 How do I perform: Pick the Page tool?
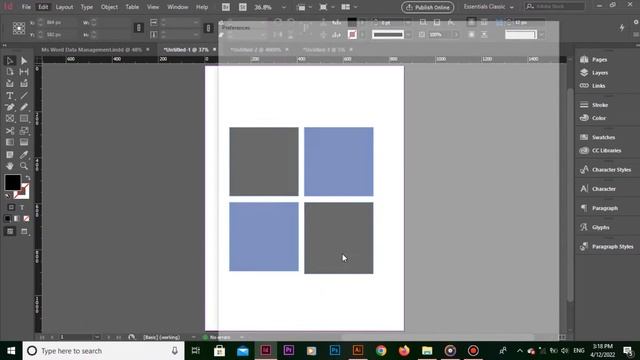point(10,72)
